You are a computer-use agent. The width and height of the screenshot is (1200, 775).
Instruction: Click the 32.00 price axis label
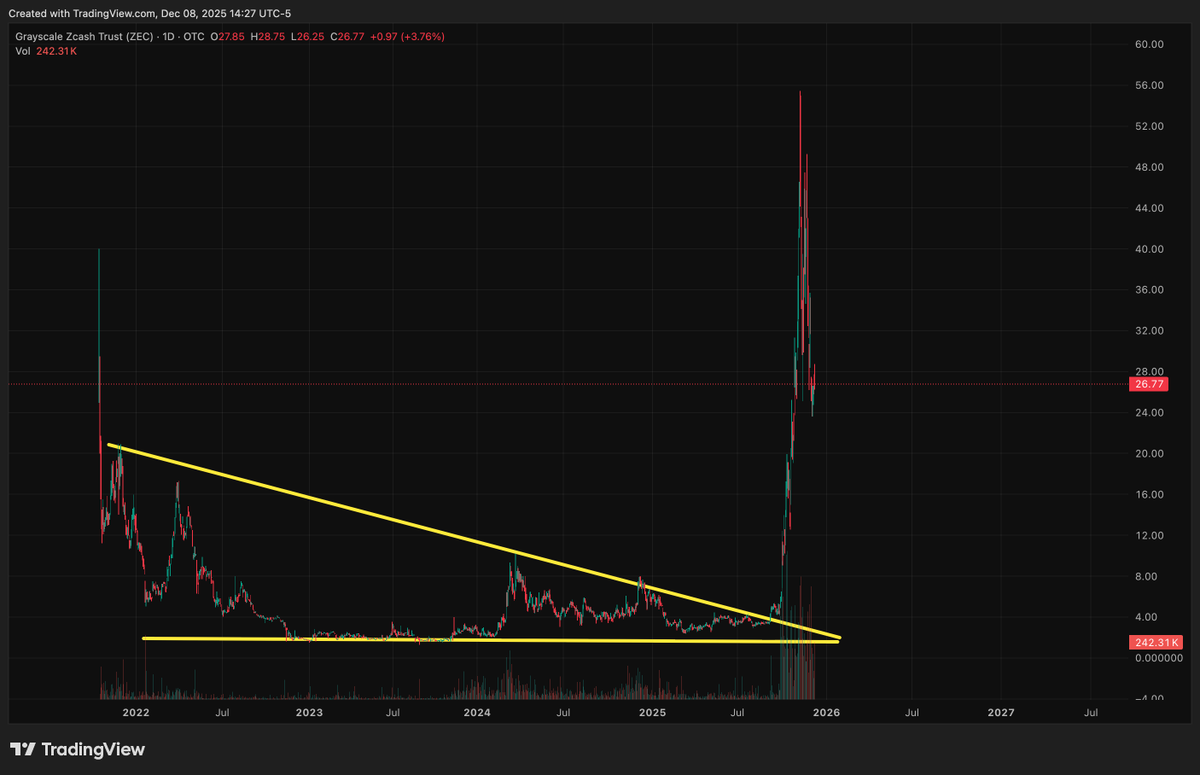pos(1149,331)
